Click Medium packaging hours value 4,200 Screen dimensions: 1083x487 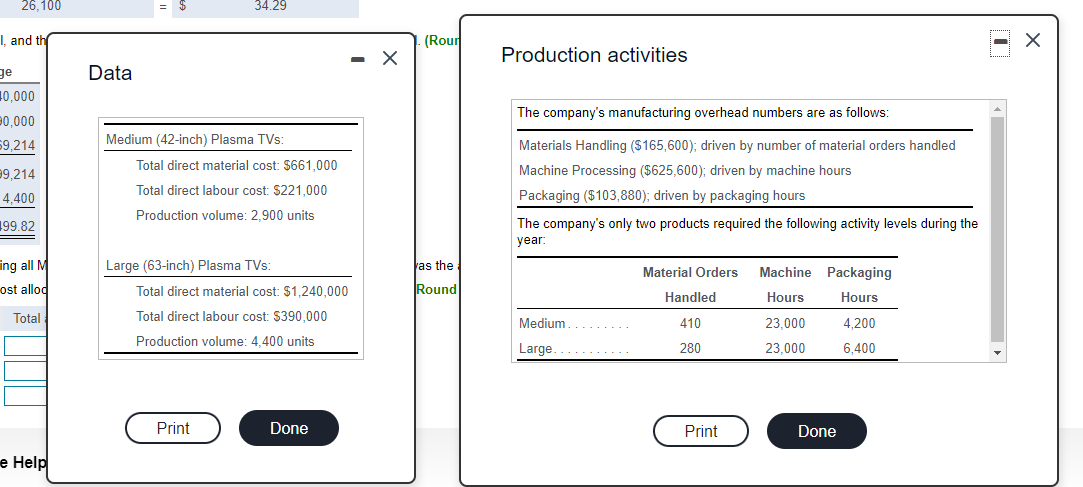pos(859,323)
